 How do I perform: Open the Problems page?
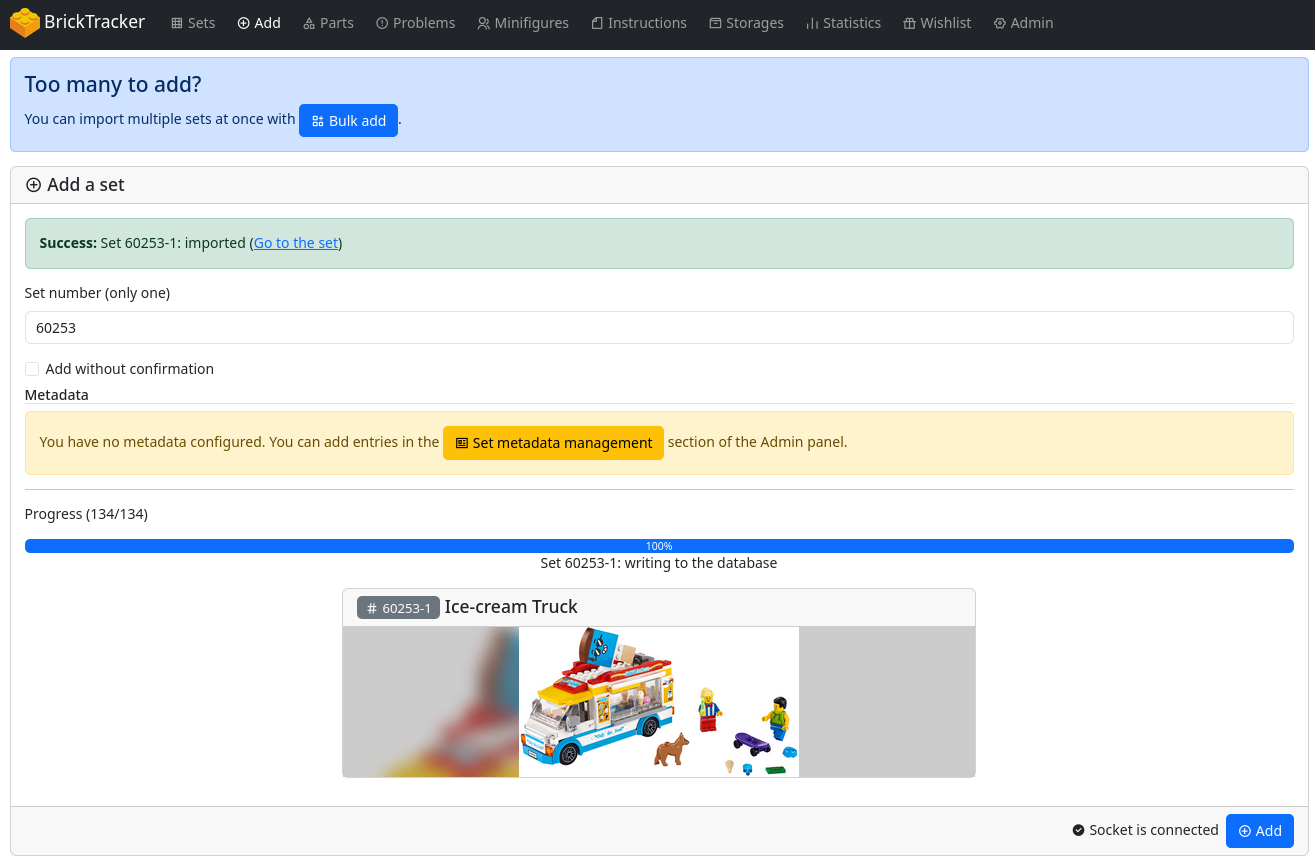click(415, 23)
